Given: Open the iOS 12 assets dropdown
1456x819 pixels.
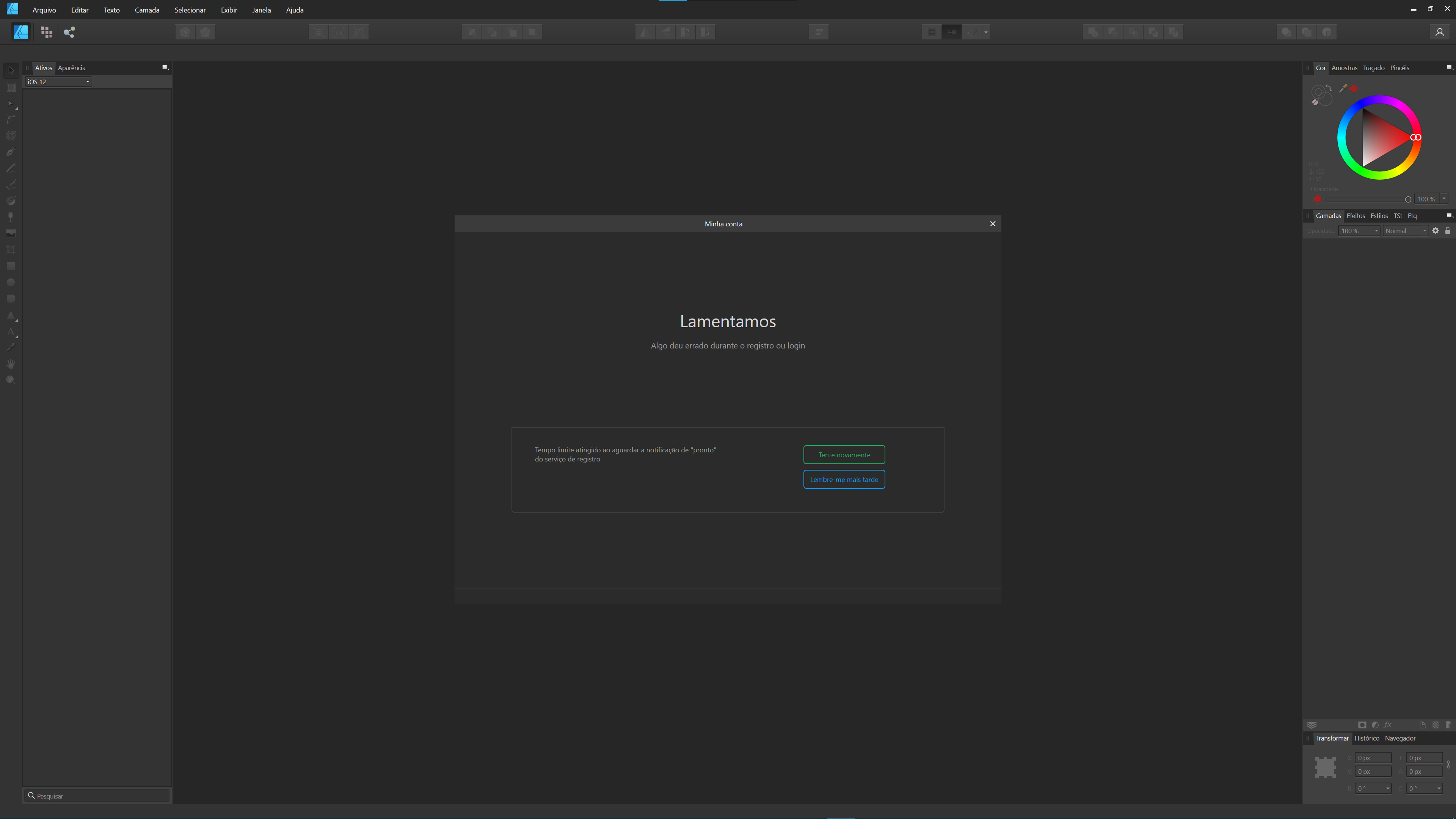Looking at the screenshot, I should tap(57, 82).
